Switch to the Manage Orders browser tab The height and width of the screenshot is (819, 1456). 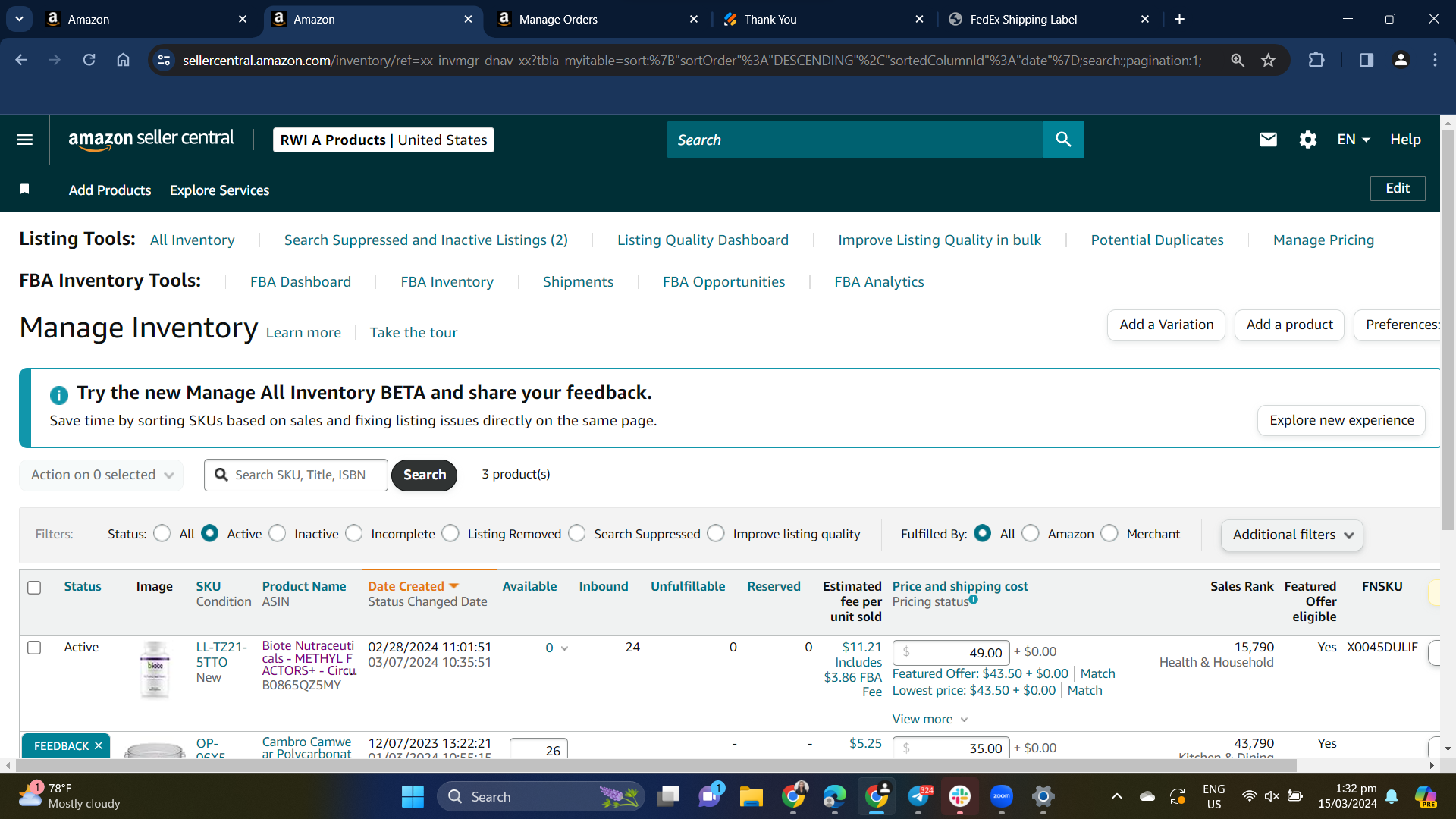point(598,19)
